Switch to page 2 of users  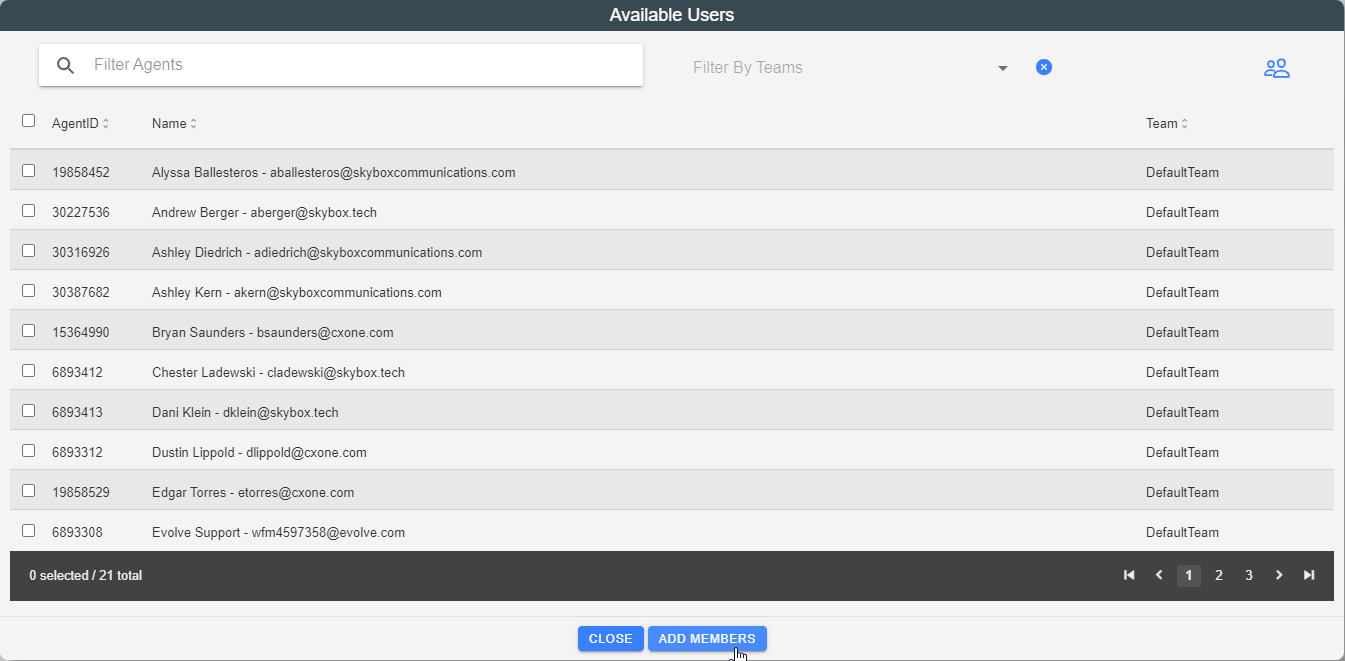pos(1219,575)
